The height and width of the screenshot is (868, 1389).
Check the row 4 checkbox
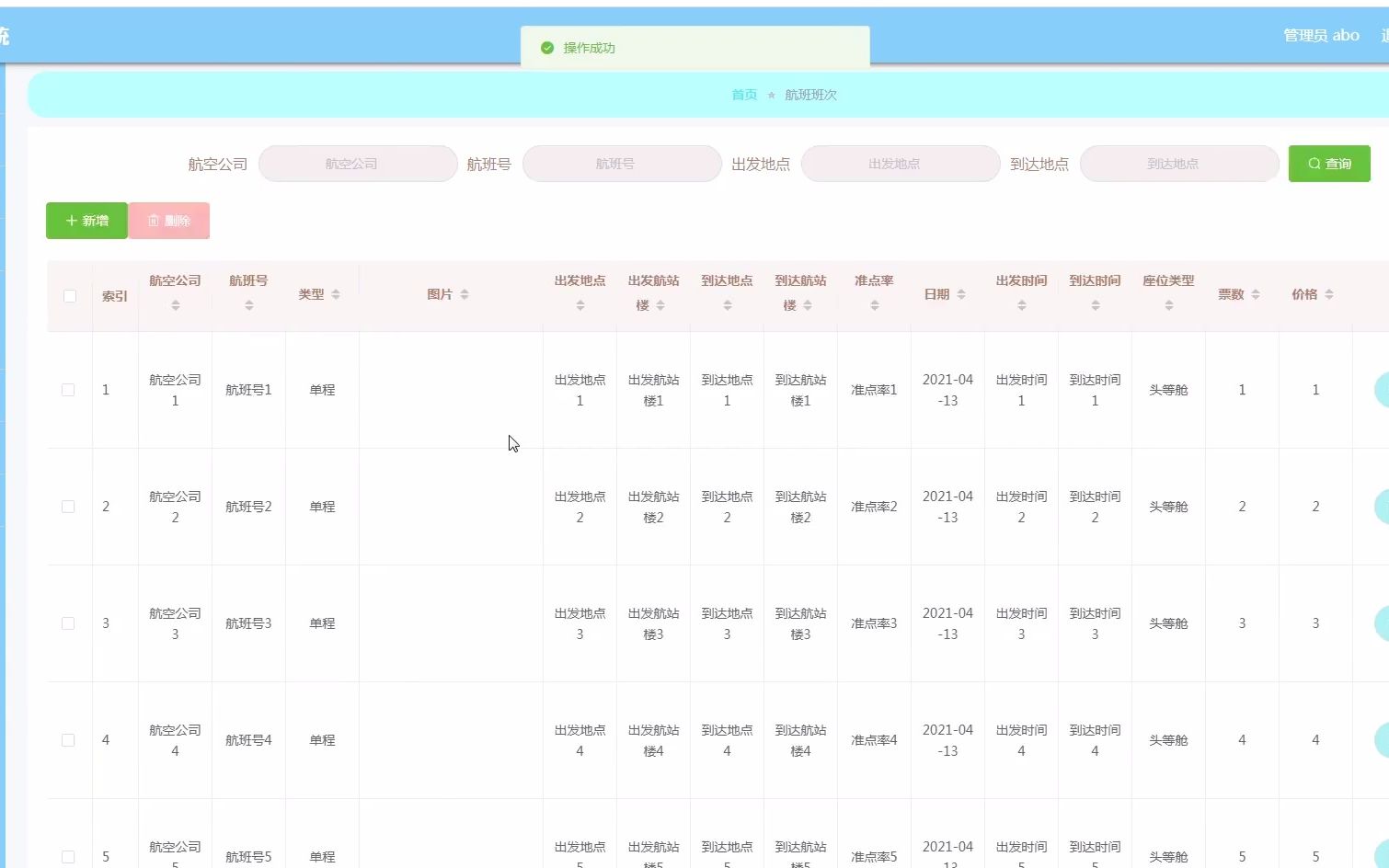68,740
